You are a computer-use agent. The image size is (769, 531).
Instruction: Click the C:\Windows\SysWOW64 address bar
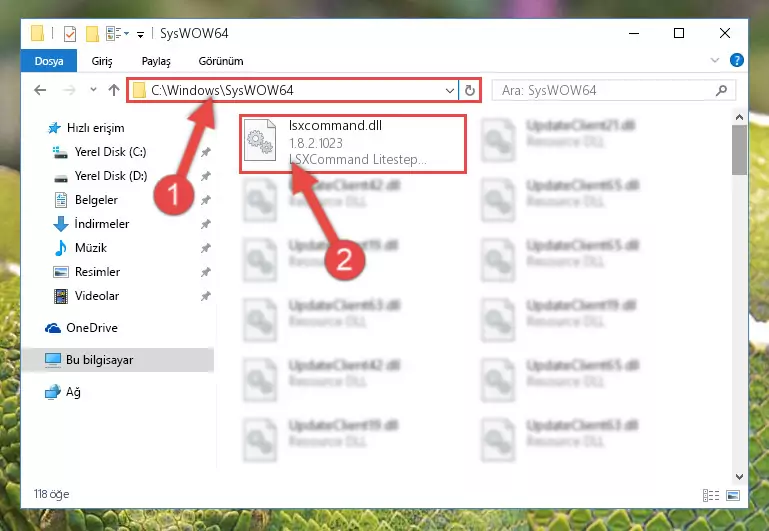coord(293,90)
